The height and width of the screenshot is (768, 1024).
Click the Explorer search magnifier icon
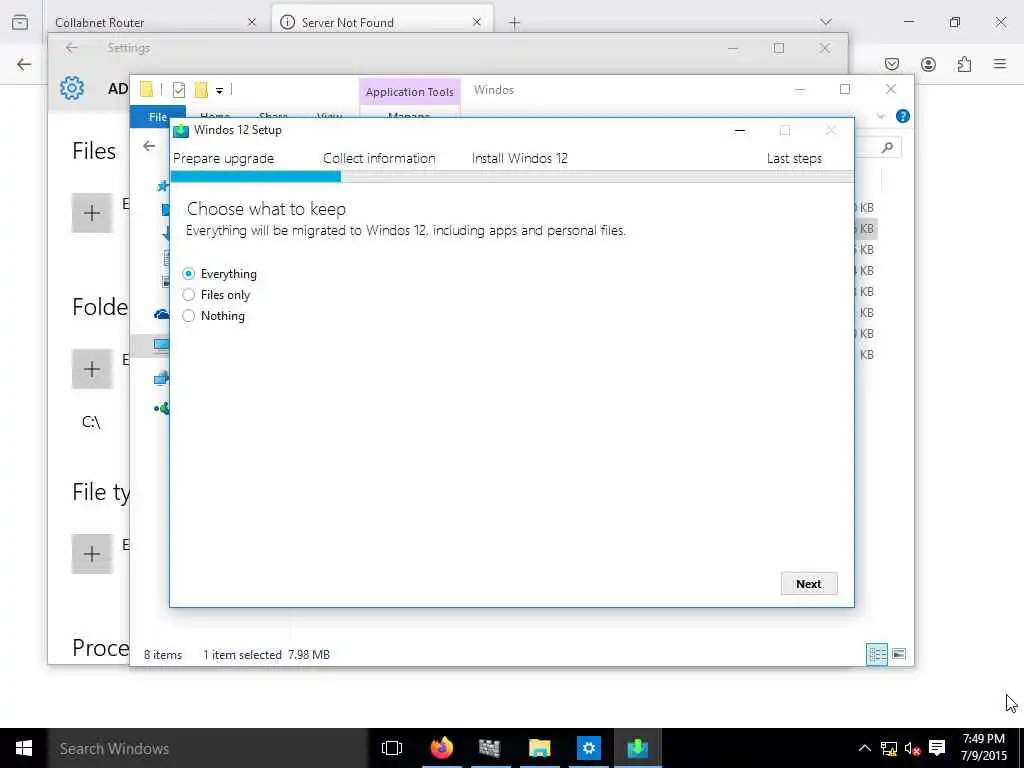[x=887, y=148]
